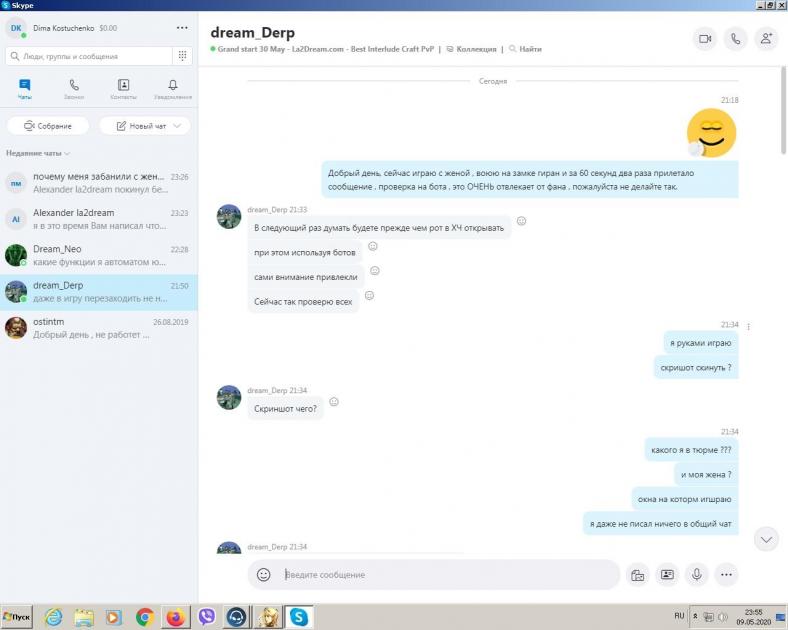The image size is (788, 630).
Task: Click the add files icon
Action: 636,575
